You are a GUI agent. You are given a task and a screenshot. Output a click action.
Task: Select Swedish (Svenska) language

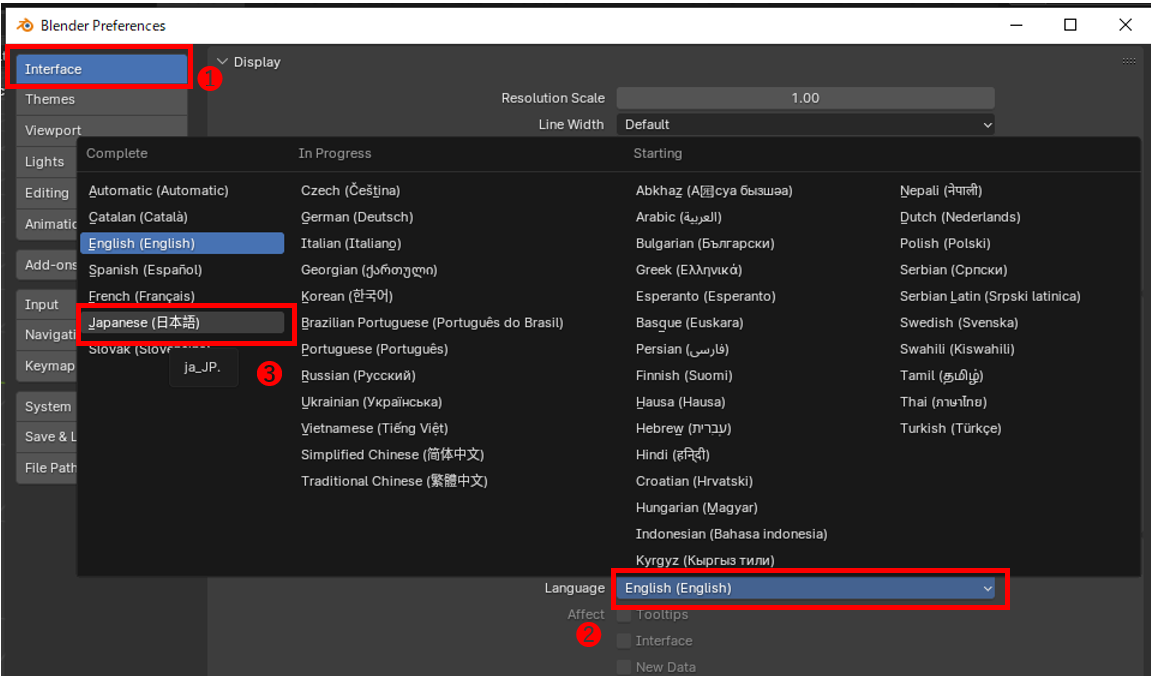click(x=959, y=322)
